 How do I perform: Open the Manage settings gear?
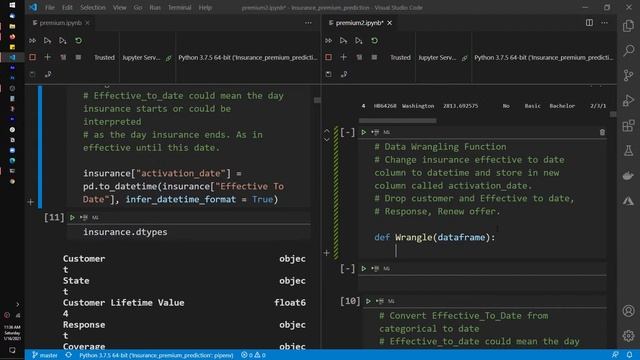coord(629,336)
